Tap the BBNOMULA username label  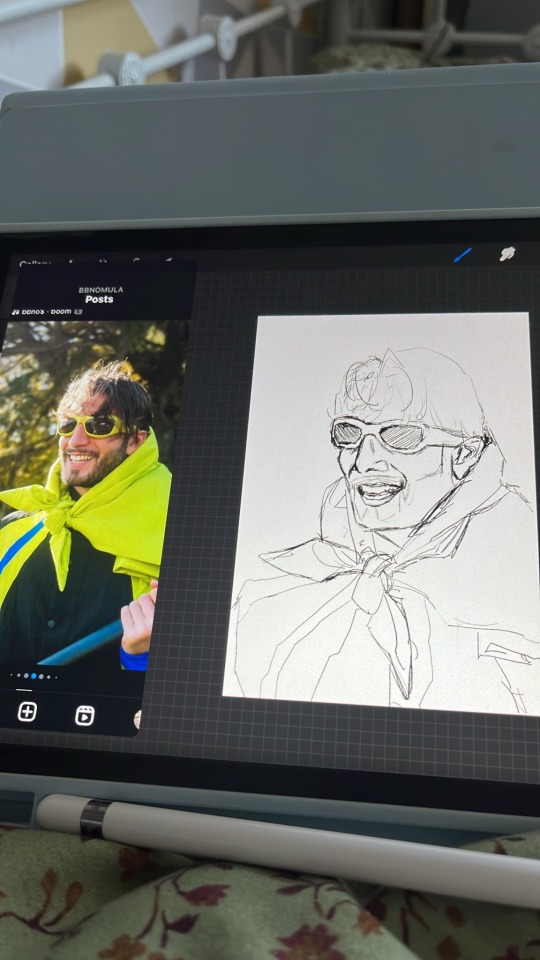click(x=100, y=290)
